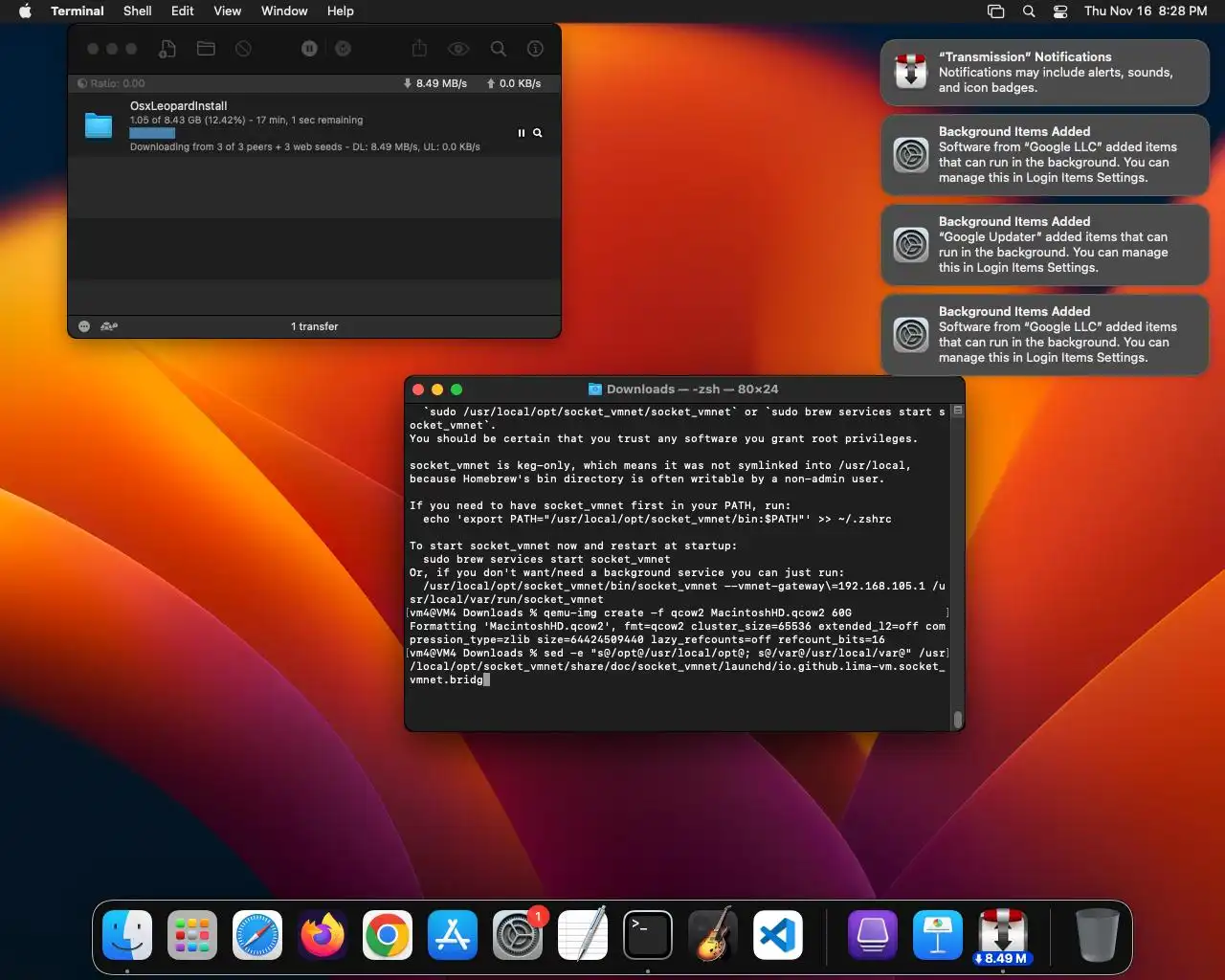Screen dimensions: 1225x980
Task: Click Create Torrent File icon in Transmission toolbar
Action: click(167, 49)
